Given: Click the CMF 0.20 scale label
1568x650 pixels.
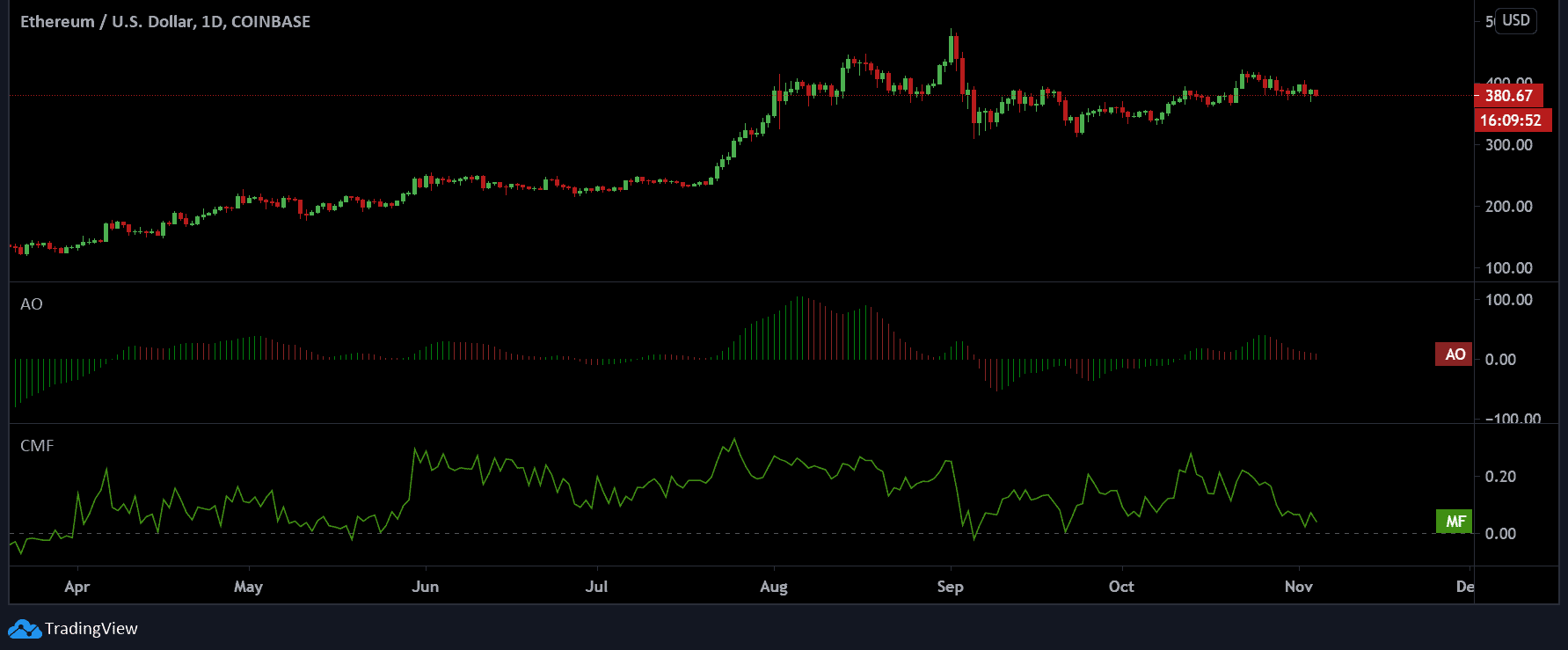Looking at the screenshot, I should coord(1500,477).
